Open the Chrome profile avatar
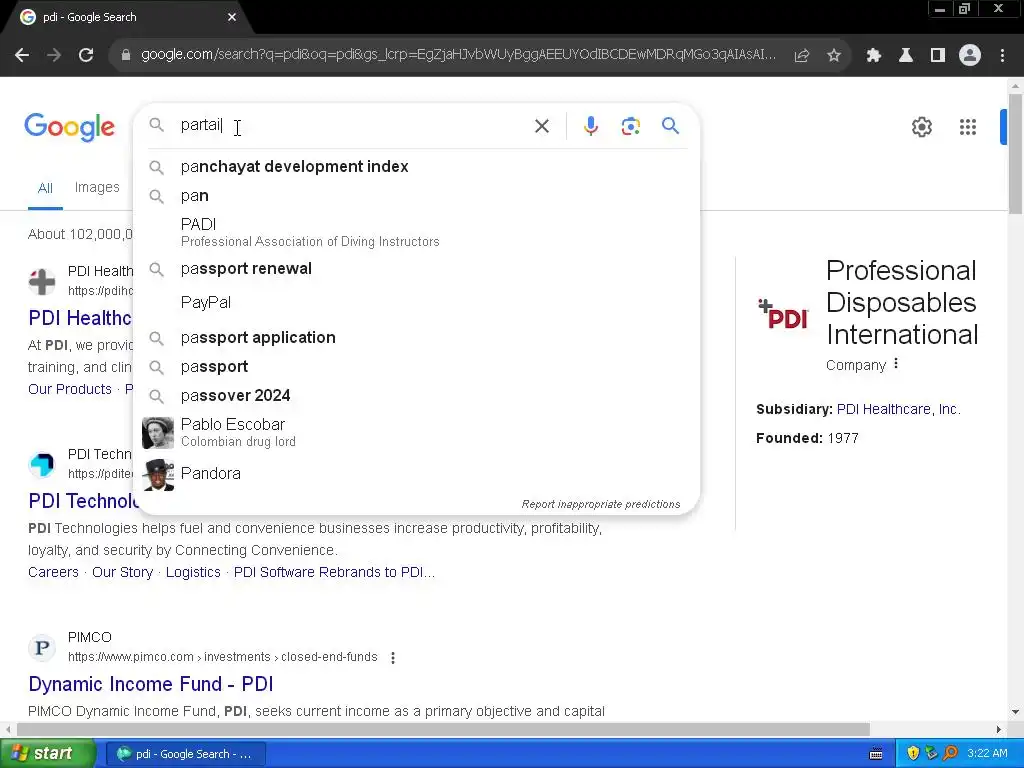 pyautogui.click(x=970, y=56)
